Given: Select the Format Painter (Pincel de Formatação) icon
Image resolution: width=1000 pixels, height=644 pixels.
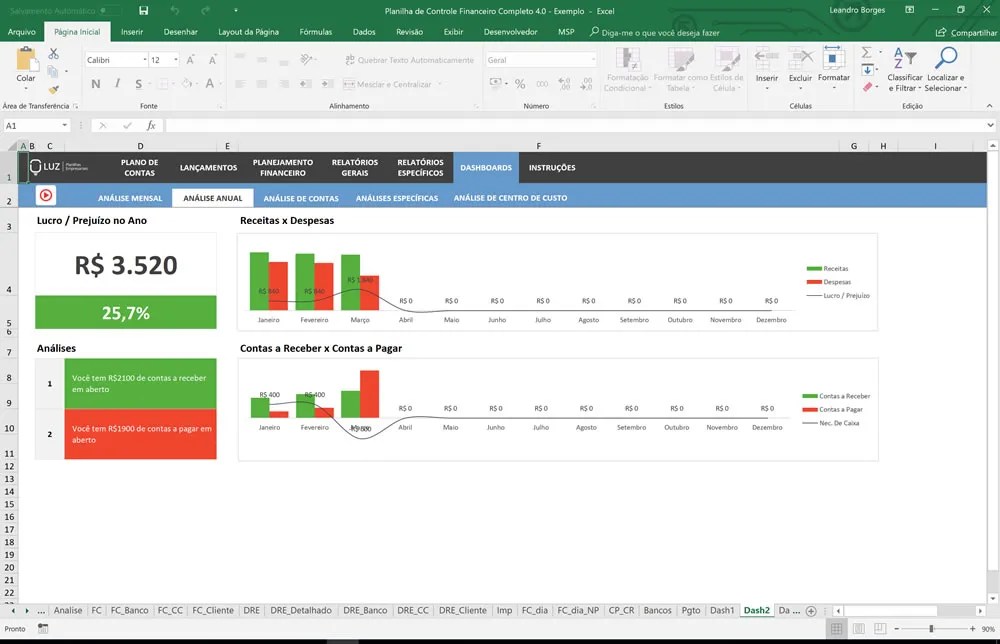Looking at the screenshot, I should [54, 89].
